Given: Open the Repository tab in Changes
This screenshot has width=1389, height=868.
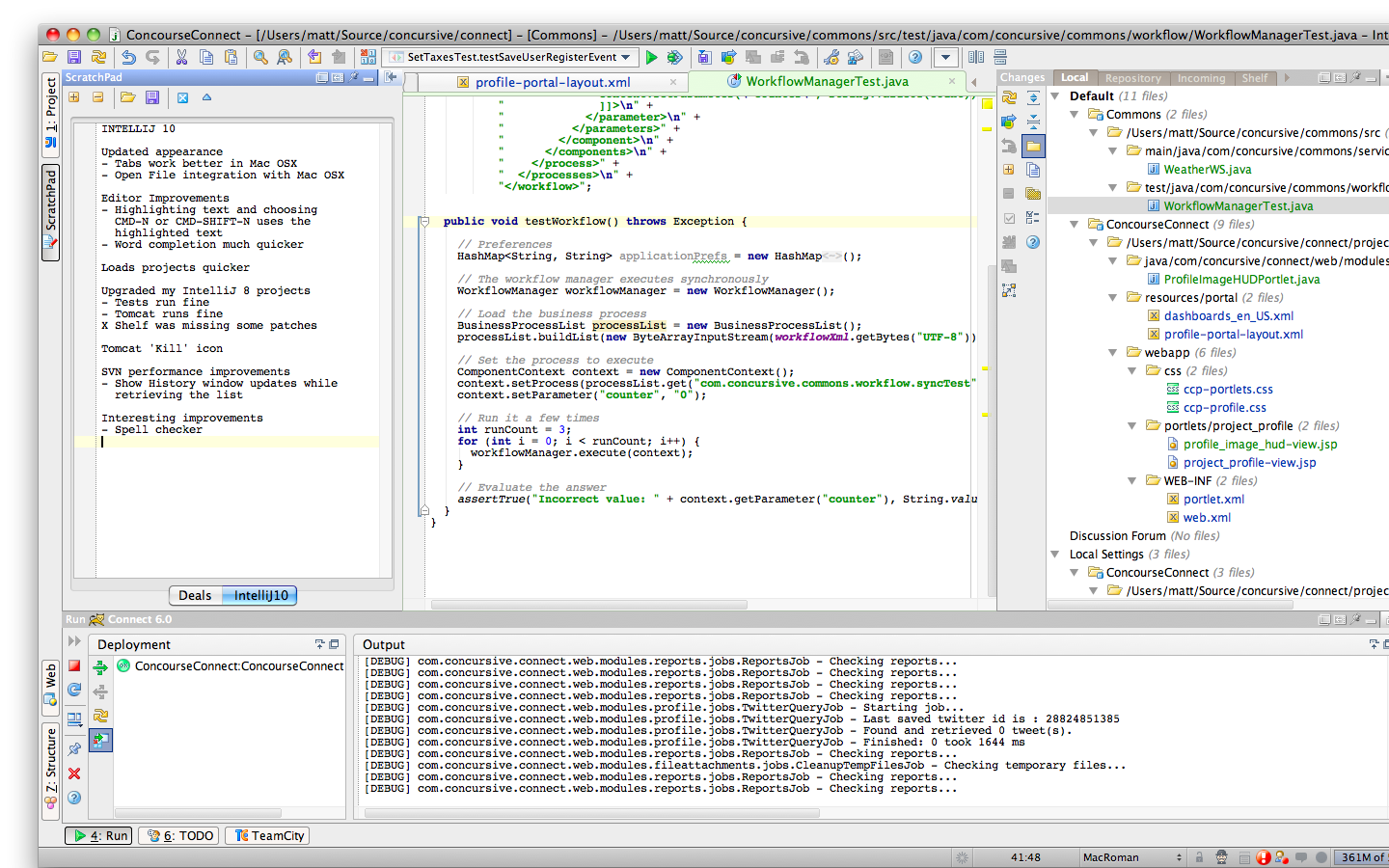Looking at the screenshot, I should (x=1132, y=78).
